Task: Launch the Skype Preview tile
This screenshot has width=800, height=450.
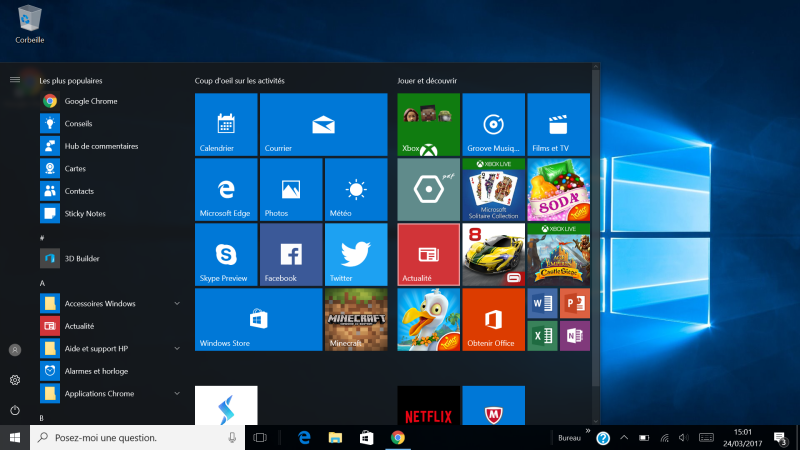Action: coord(226,255)
